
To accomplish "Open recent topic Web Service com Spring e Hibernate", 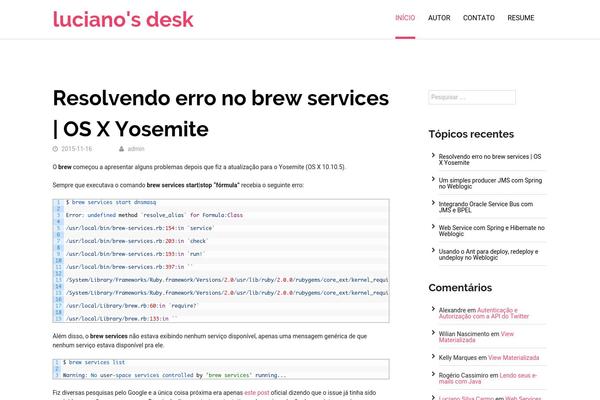I will (491, 231).
